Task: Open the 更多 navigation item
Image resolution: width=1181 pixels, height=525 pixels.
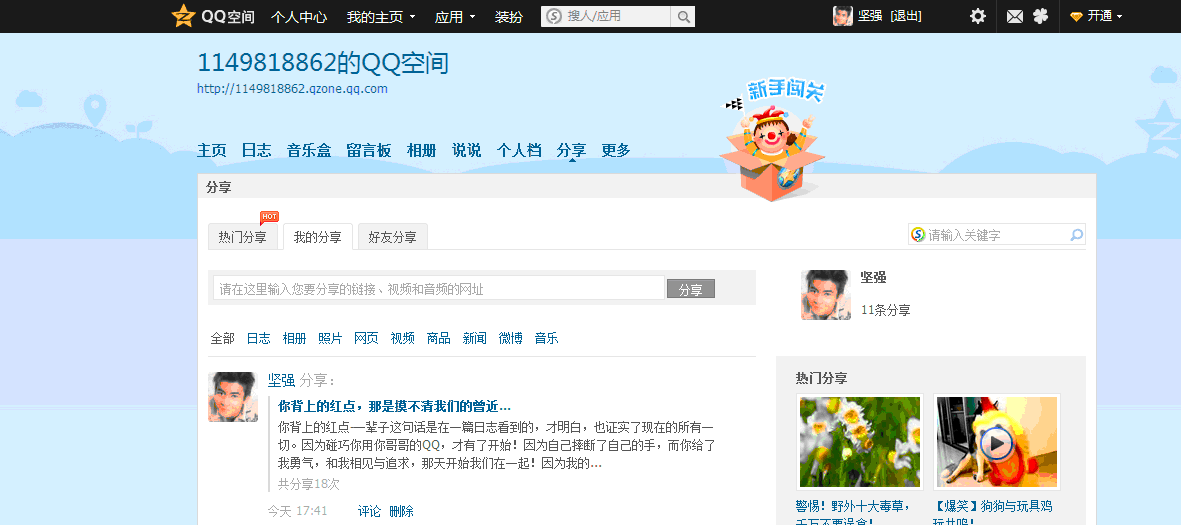Action: [x=616, y=150]
